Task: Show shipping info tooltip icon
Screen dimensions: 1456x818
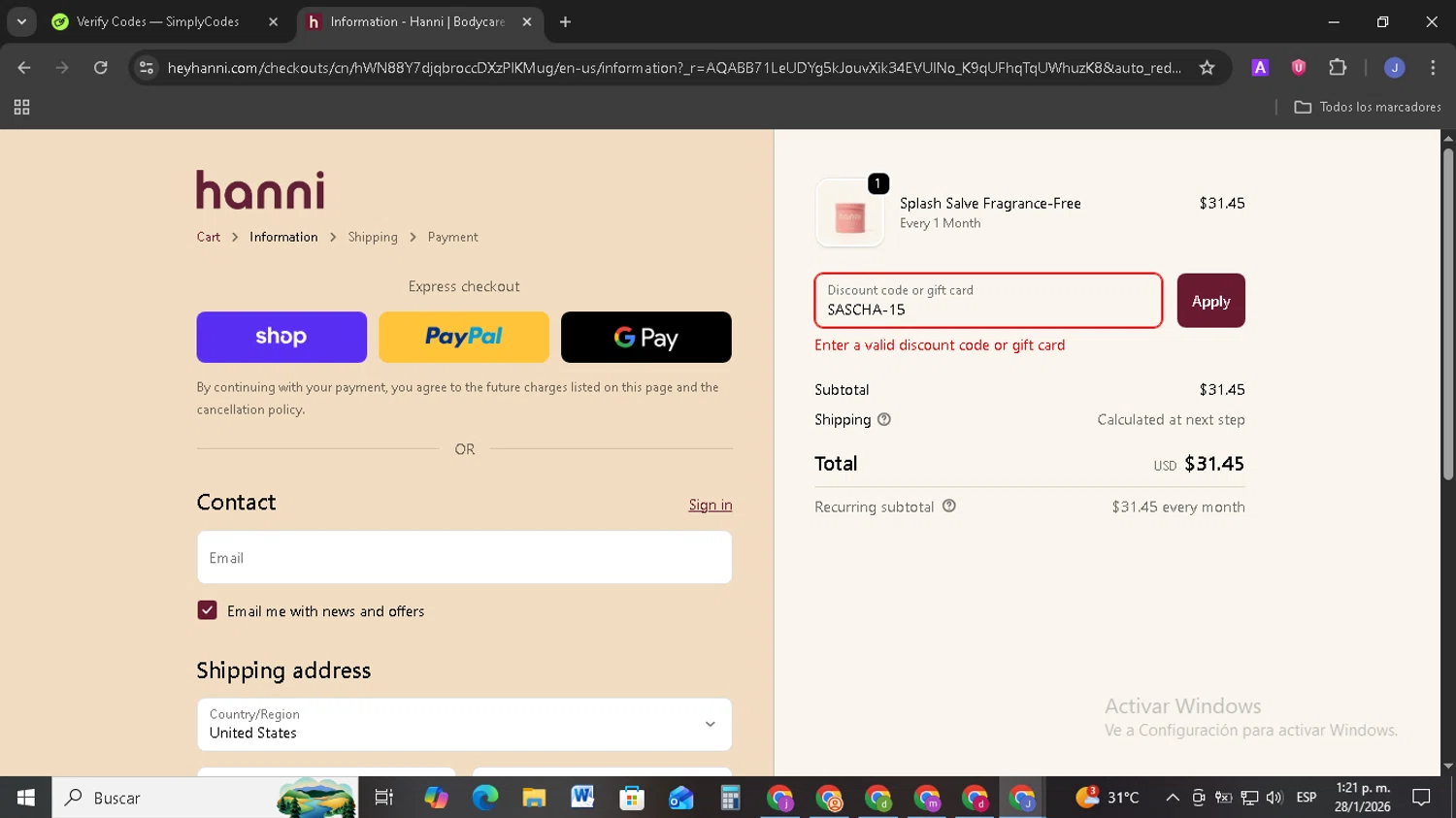Action: [x=884, y=419]
